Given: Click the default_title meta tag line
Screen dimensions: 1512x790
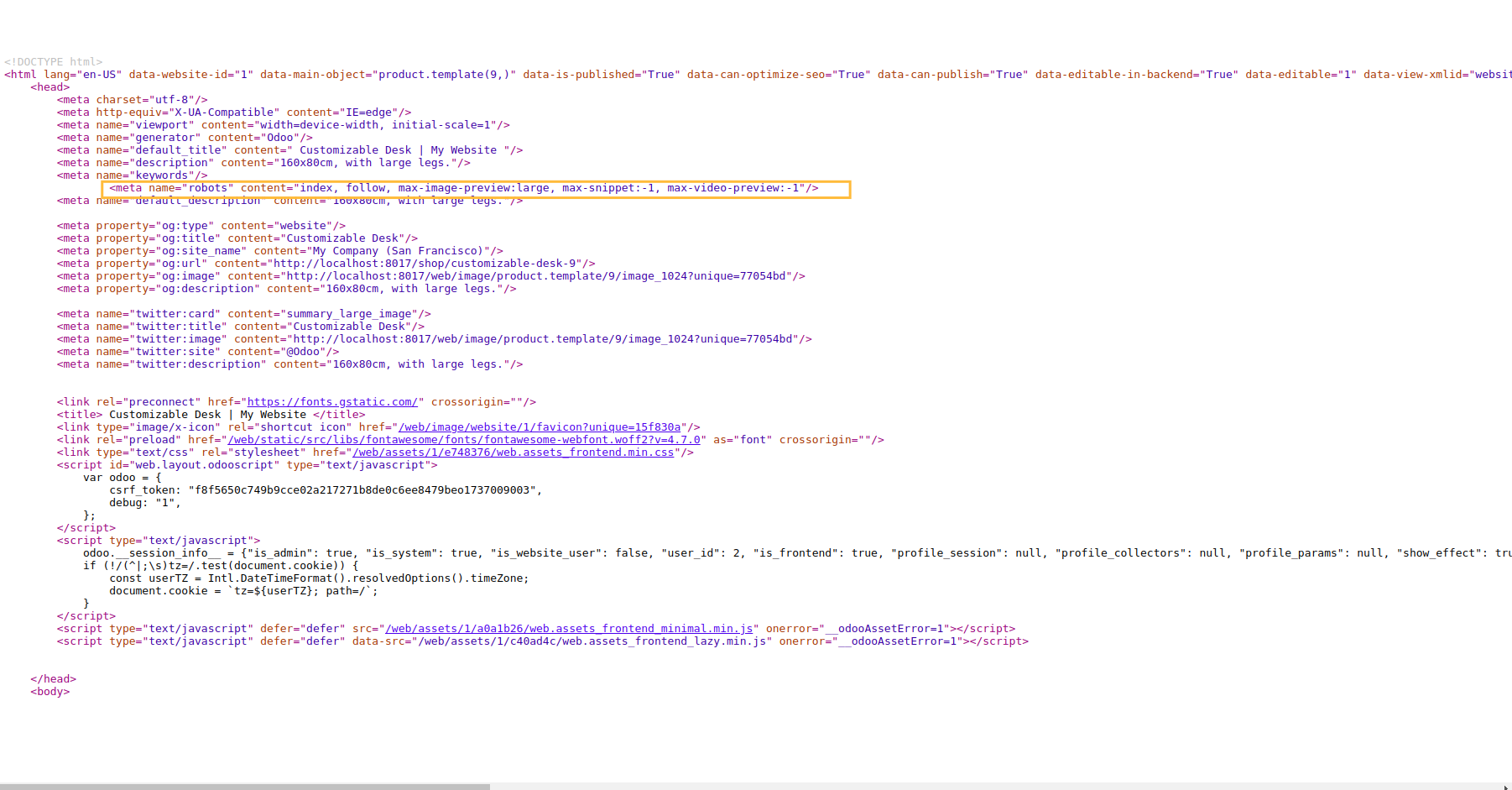Looking at the screenshot, I should pyautogui.click(x=290, y=150).
